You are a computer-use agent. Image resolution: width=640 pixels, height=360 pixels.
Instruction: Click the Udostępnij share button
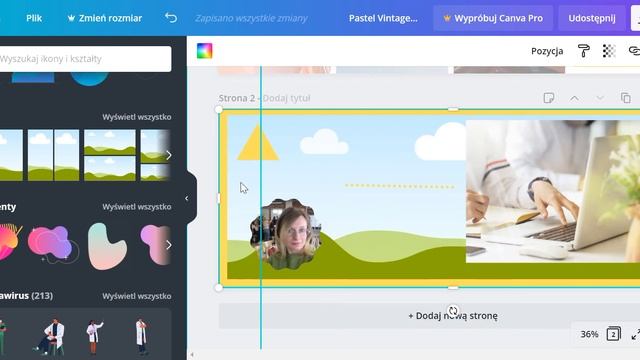point(592,18)
